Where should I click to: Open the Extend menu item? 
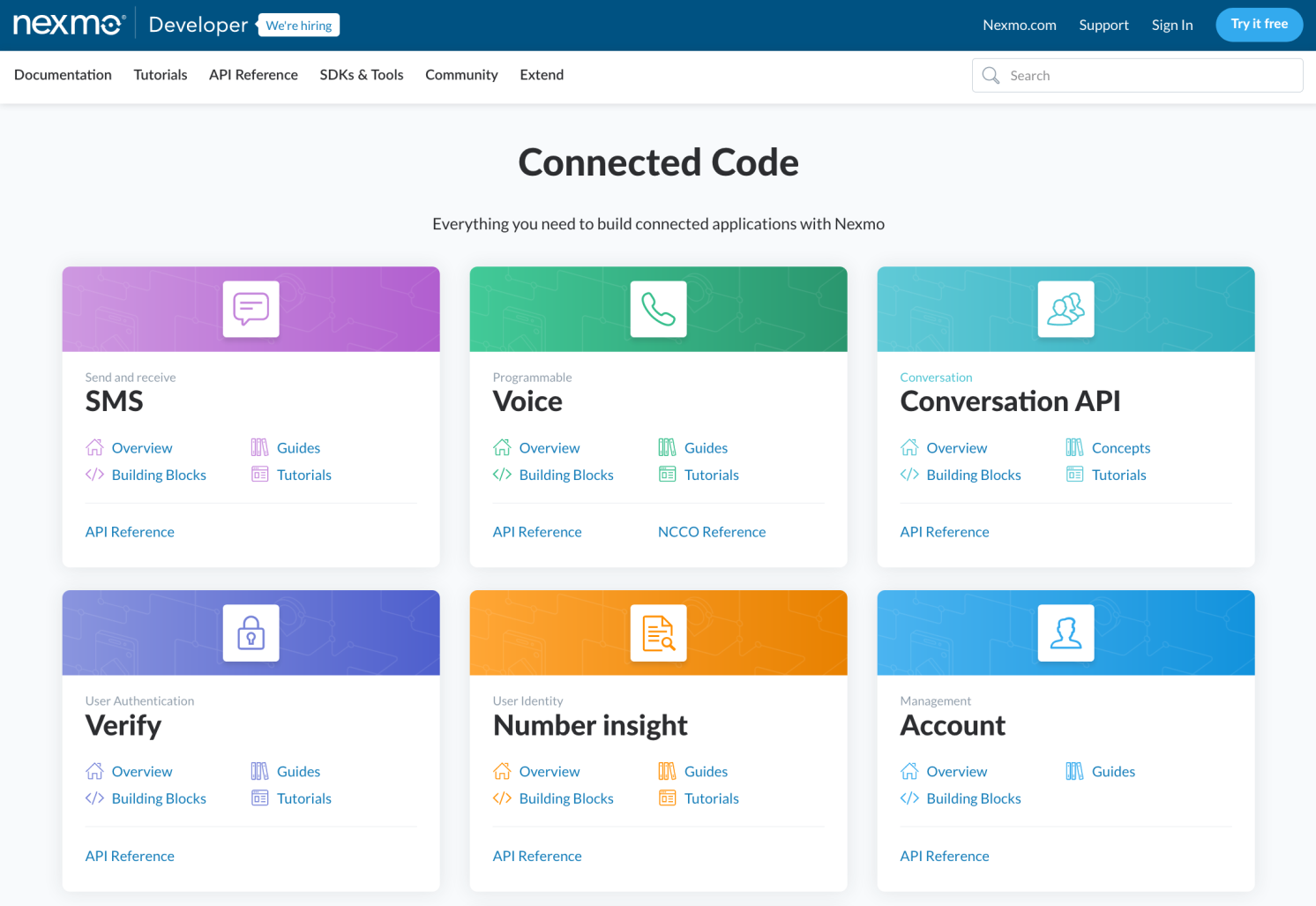pyautogui.click(x=542, y=75)
